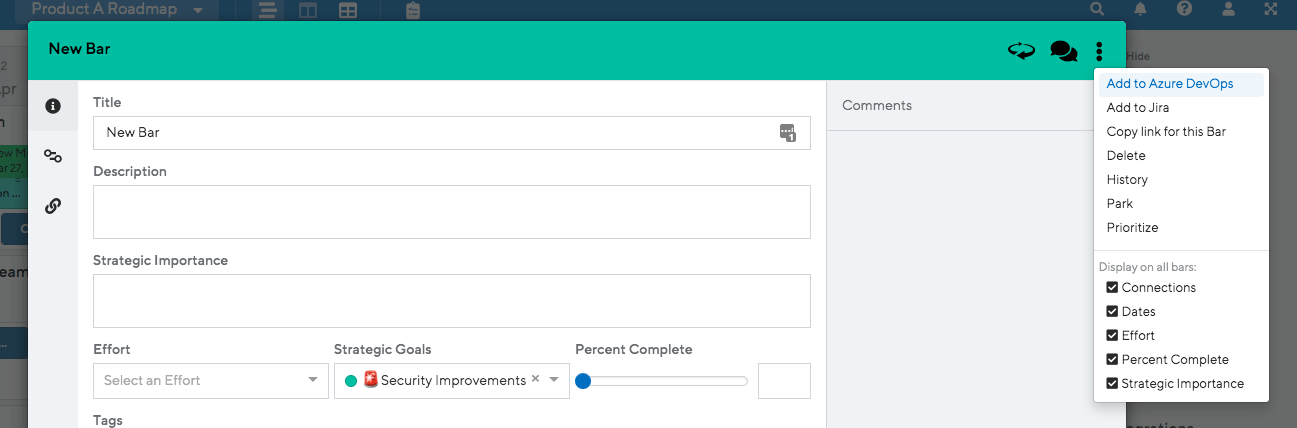This screenshot has height=428, width=1297.
Task: Uncheck the Connections checkbox
Action: tap(1112, 287)
